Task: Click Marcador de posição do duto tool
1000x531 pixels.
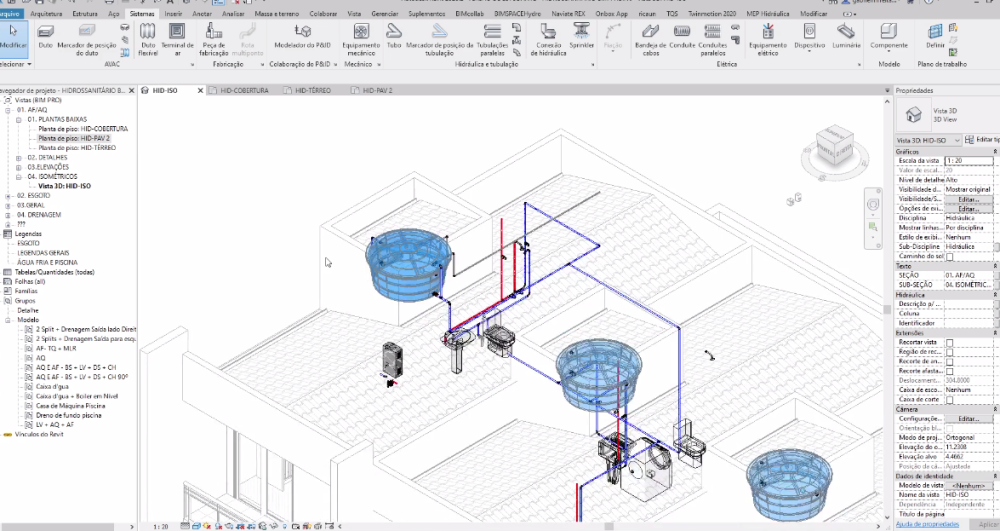Action: pos(87,40)
